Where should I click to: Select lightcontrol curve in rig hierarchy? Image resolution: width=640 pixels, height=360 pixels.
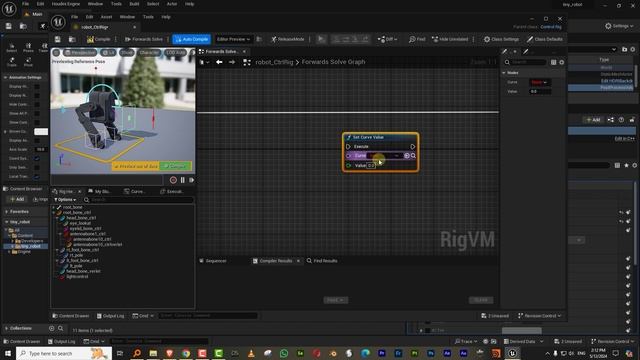pyautogui.click(x=77, y=276)
